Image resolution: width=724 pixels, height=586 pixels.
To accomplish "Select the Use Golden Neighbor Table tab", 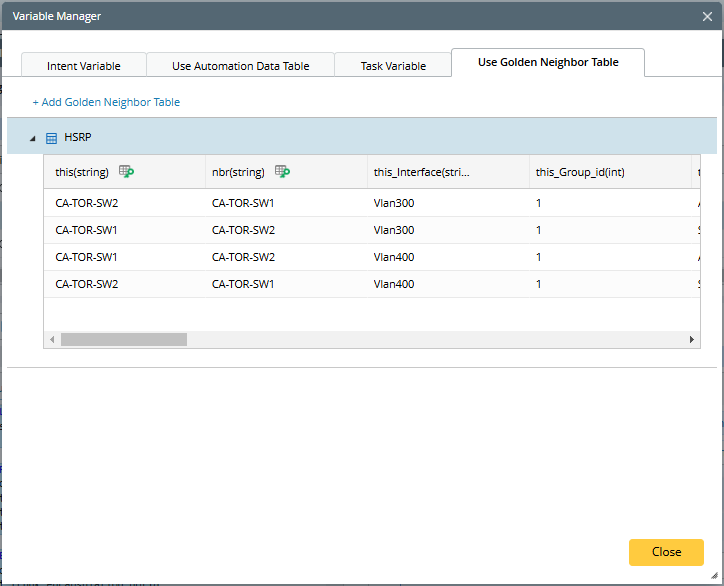I will tap(548, 62).
